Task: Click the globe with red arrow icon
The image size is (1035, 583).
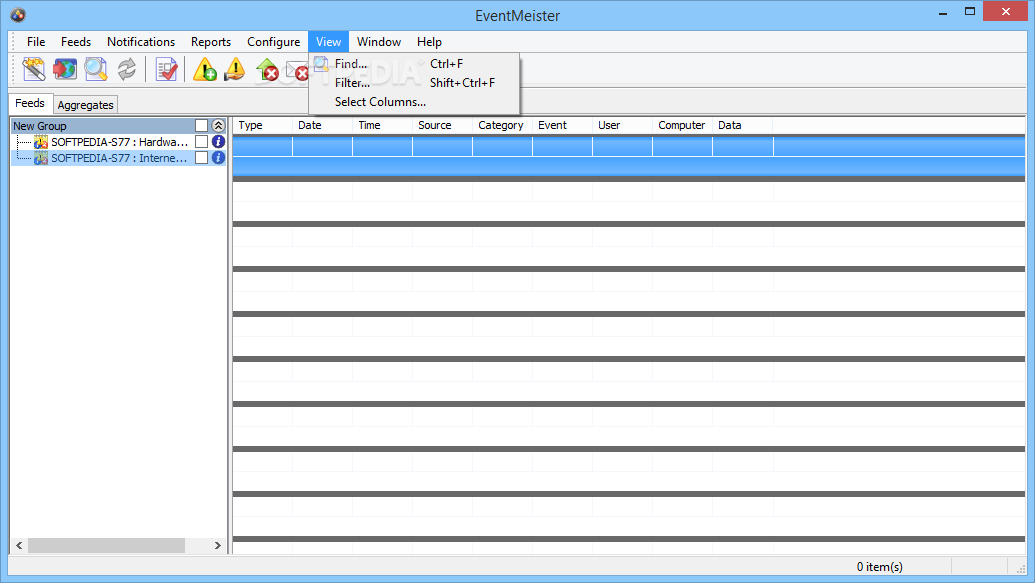Action: click(x=65, y=69)
